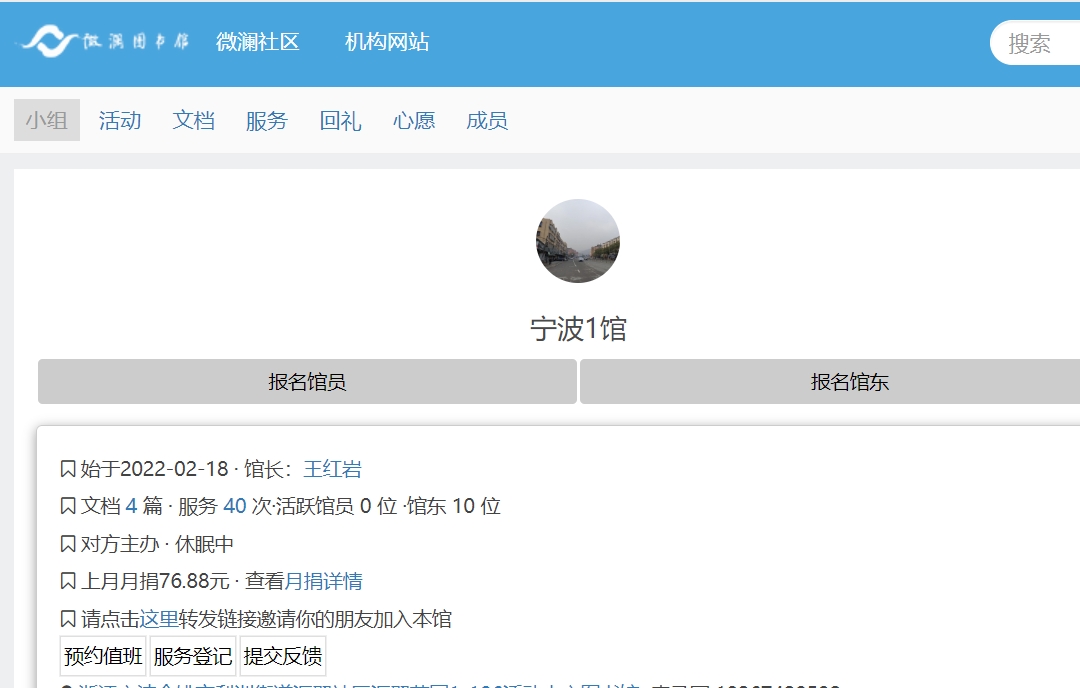
Task: View 月捐详情 donation details link
Action: tap(324, 581)
